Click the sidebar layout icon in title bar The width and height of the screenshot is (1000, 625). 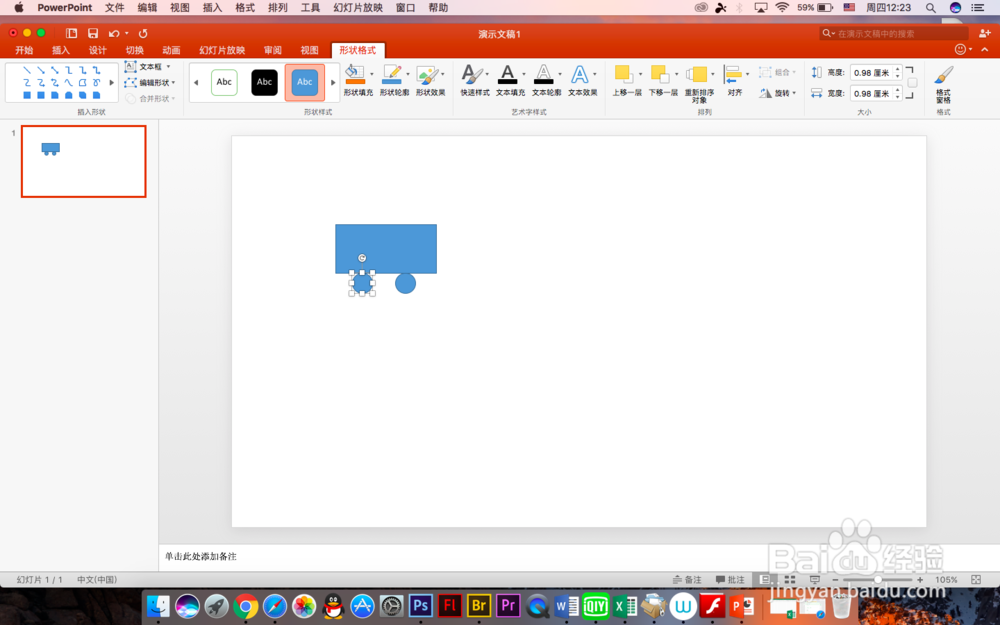[x=71, y=33]
